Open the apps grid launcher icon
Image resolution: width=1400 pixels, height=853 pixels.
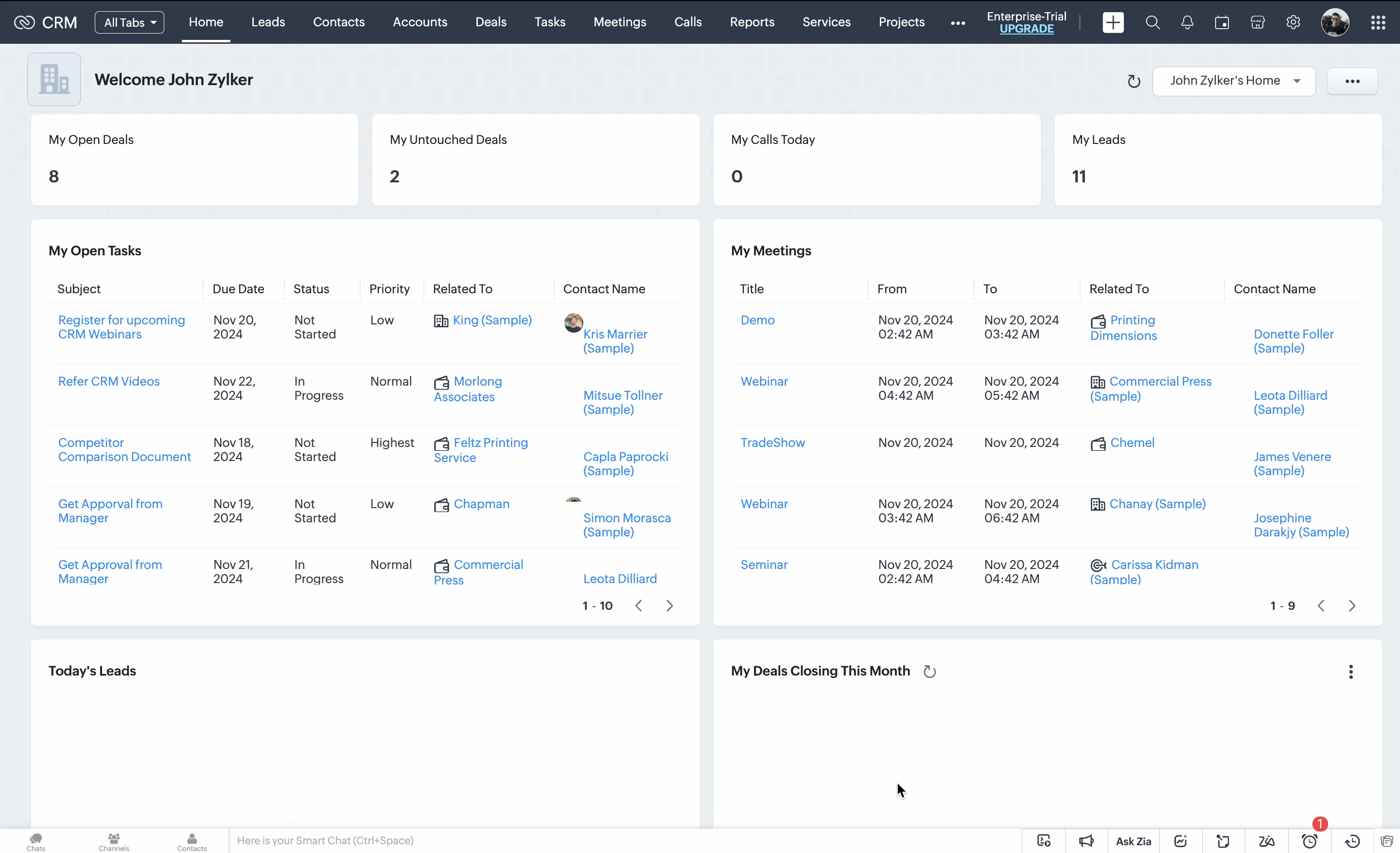pos(1378,23)
